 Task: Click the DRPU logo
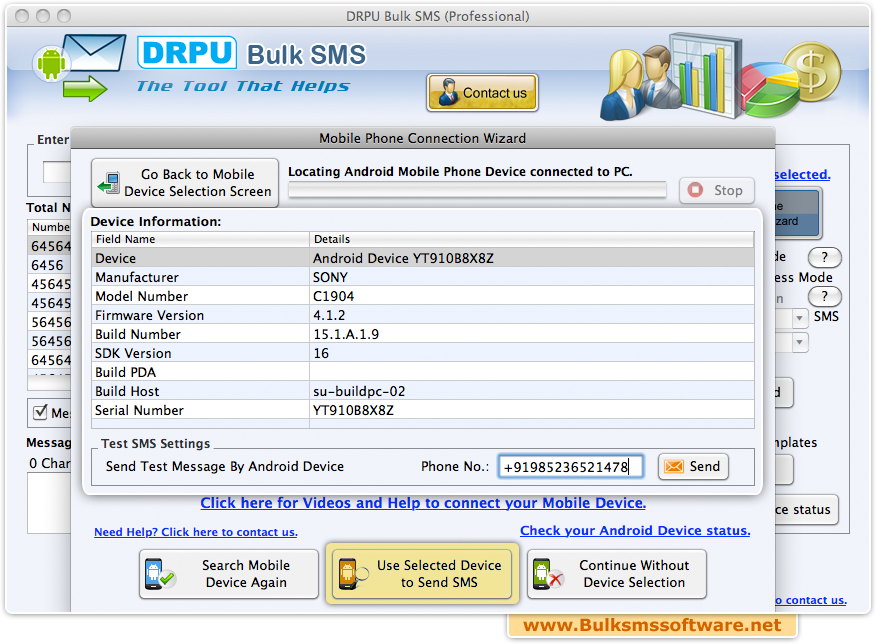click(187, 53)
